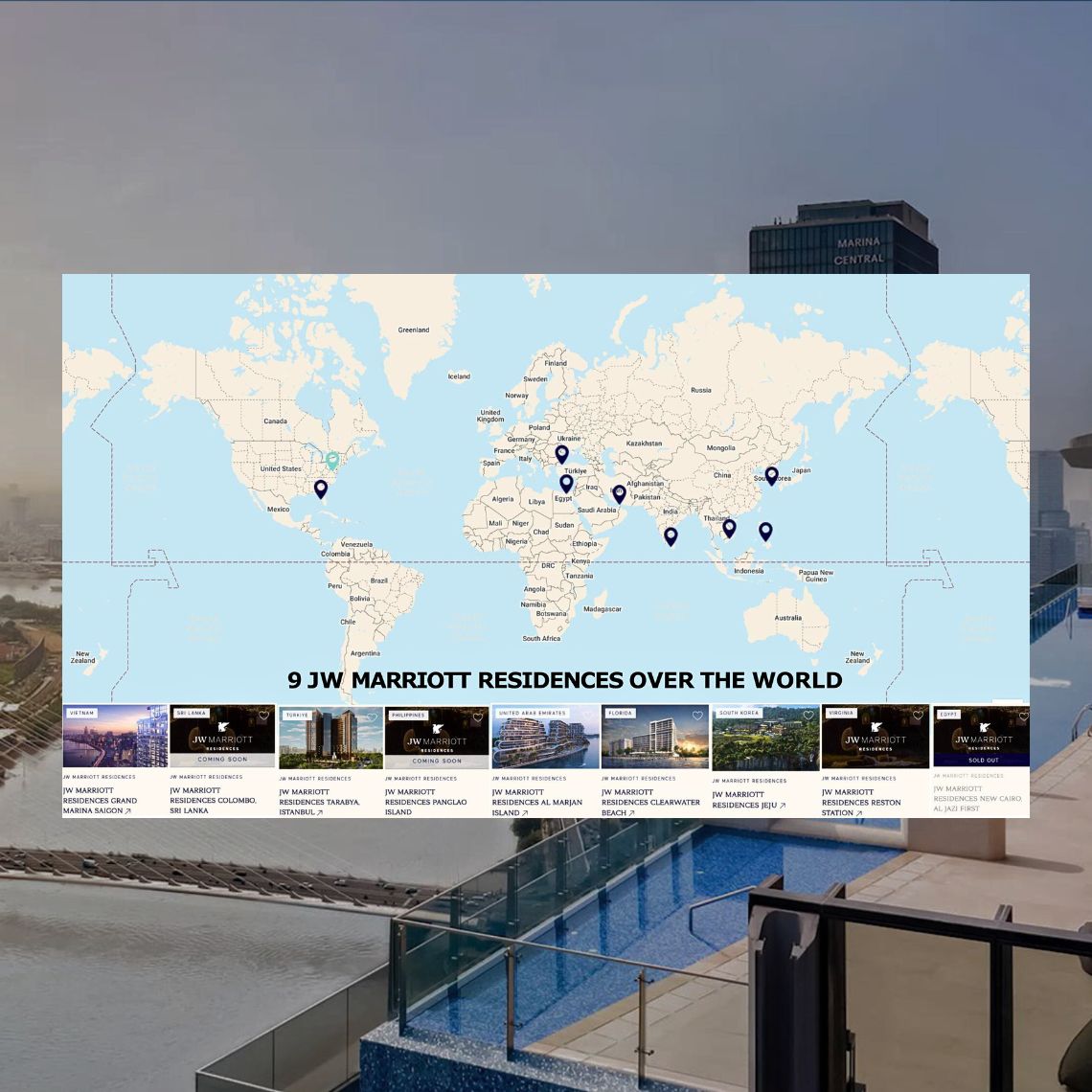Click the PHILIPPINES country tag

408,716
